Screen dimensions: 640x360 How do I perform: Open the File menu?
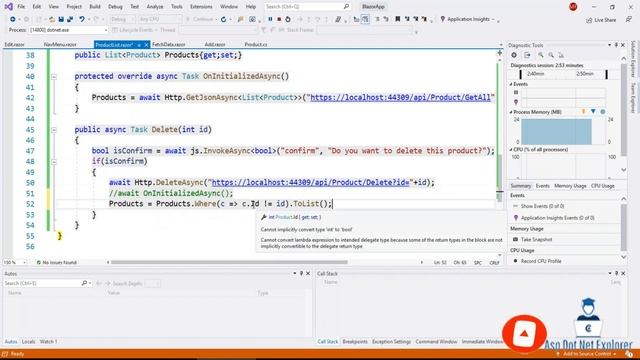21,7
